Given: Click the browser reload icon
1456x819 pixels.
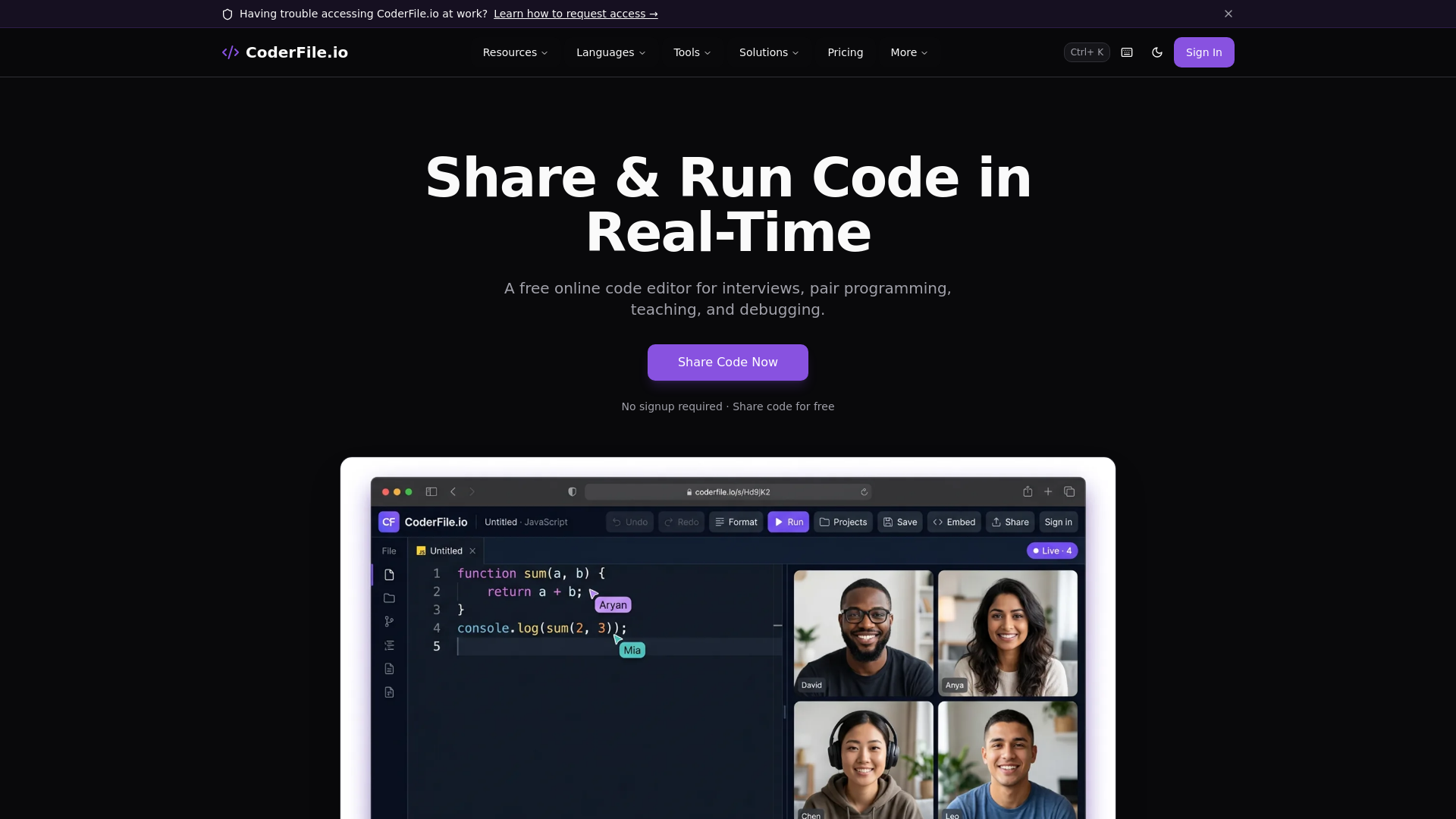Looking at the screenshot, I should click(x=864, y=492).
